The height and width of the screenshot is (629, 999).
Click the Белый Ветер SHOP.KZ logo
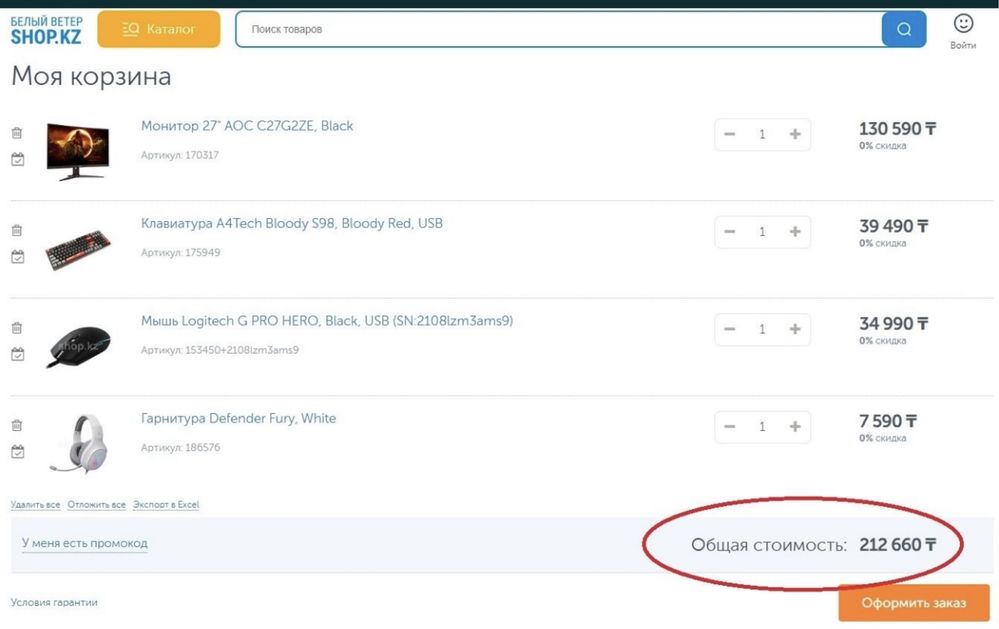[x=46, y=30]
